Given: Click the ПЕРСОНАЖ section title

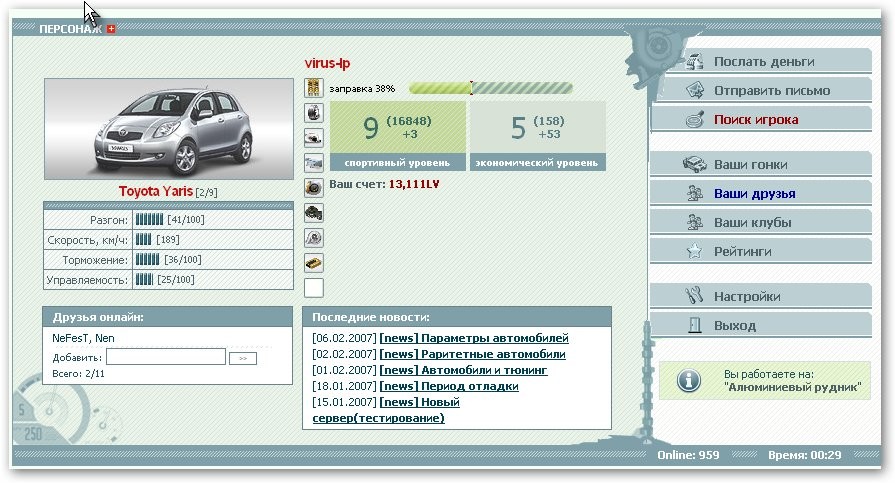Looking at the screenshot, I should click(x=70, y=29).
